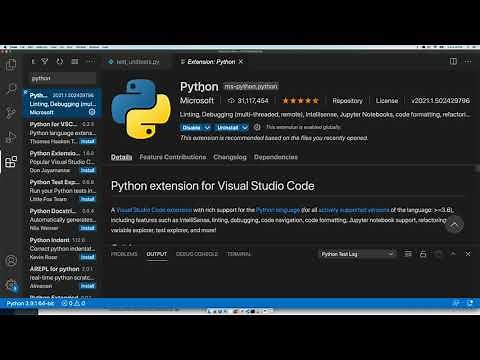Open the Explorer view in activity bar

(x=11, y=64)
